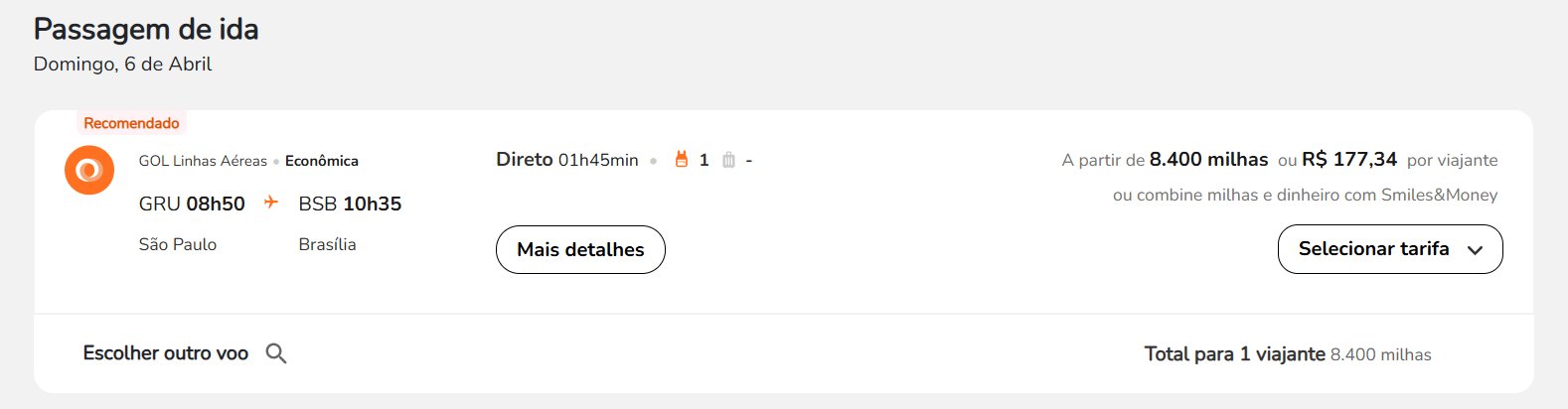Click the GRU 08h50 departure time
The image size is (1568, 409).
coord(192,204)
